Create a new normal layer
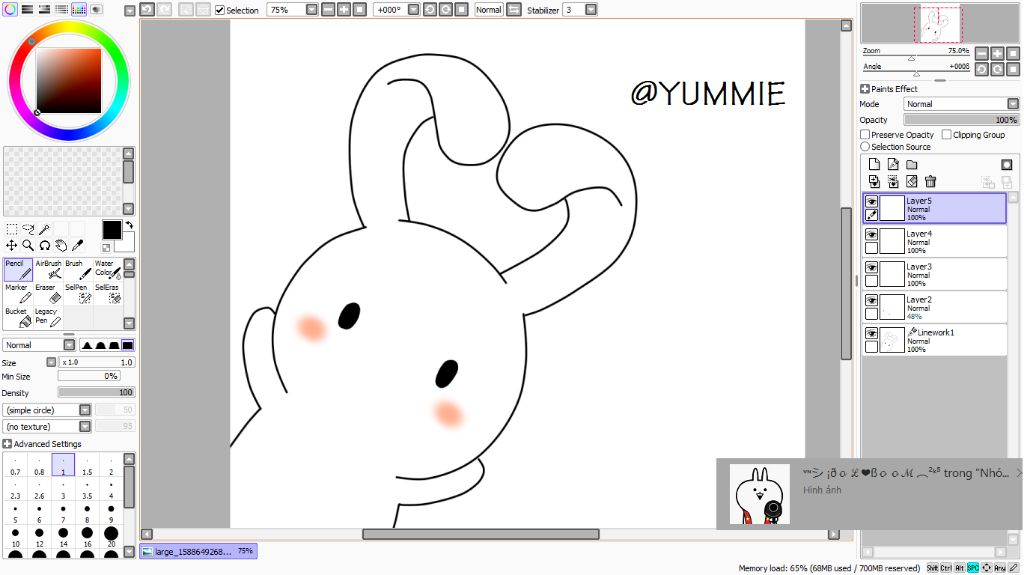 (874, 165)
